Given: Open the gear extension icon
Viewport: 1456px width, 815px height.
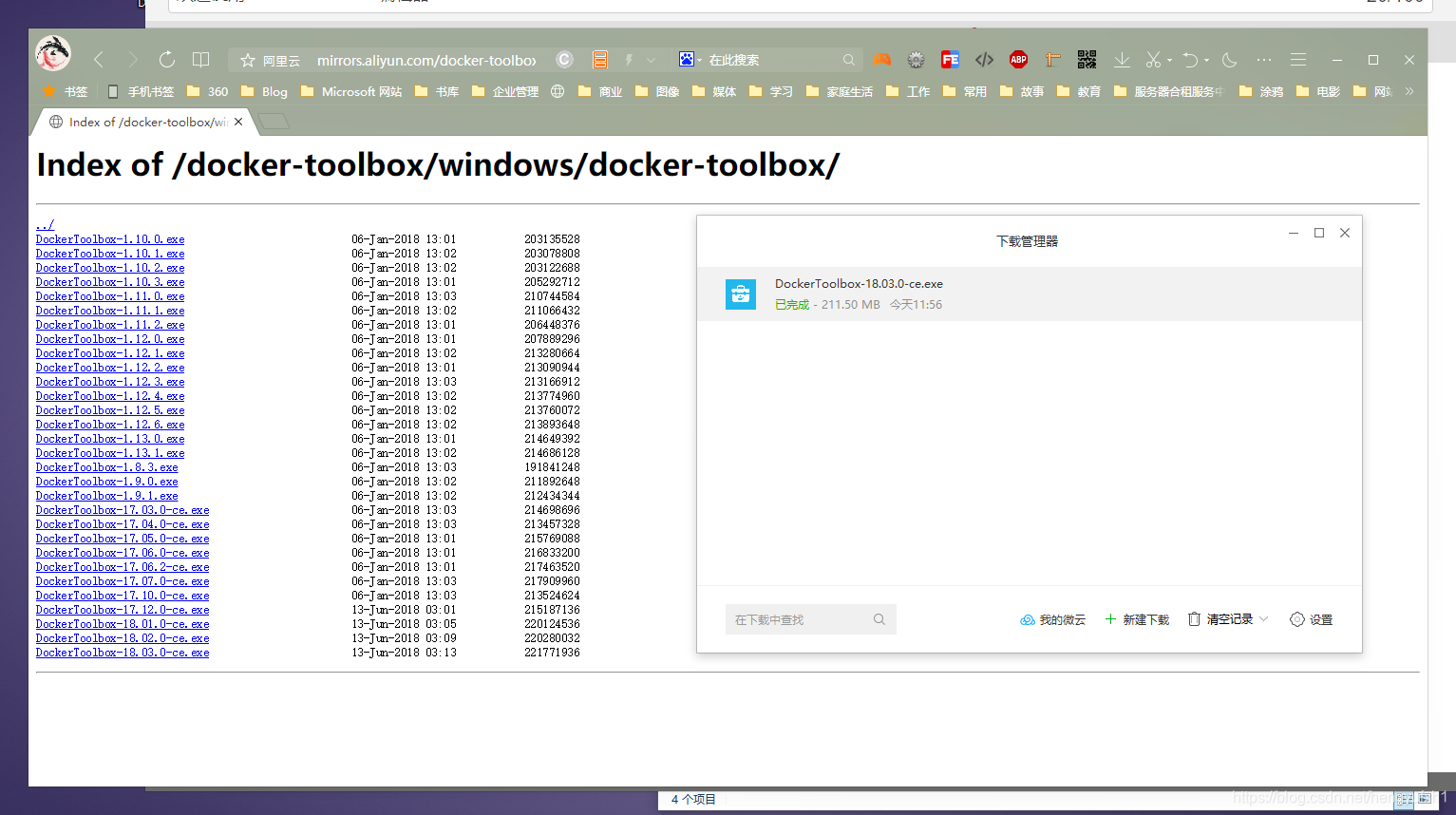Looking at the screenshot, I should point(916,60).
